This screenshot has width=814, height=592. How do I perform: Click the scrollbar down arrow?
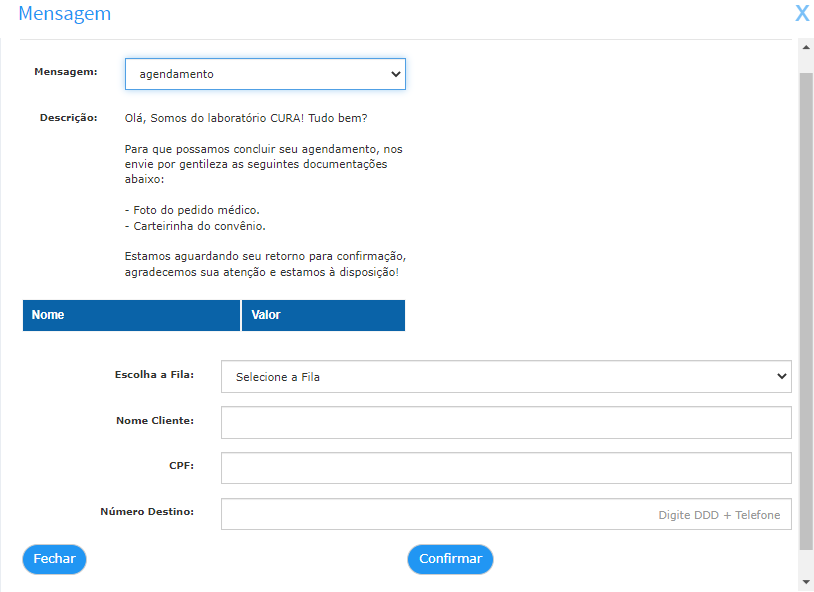point(806,582)
